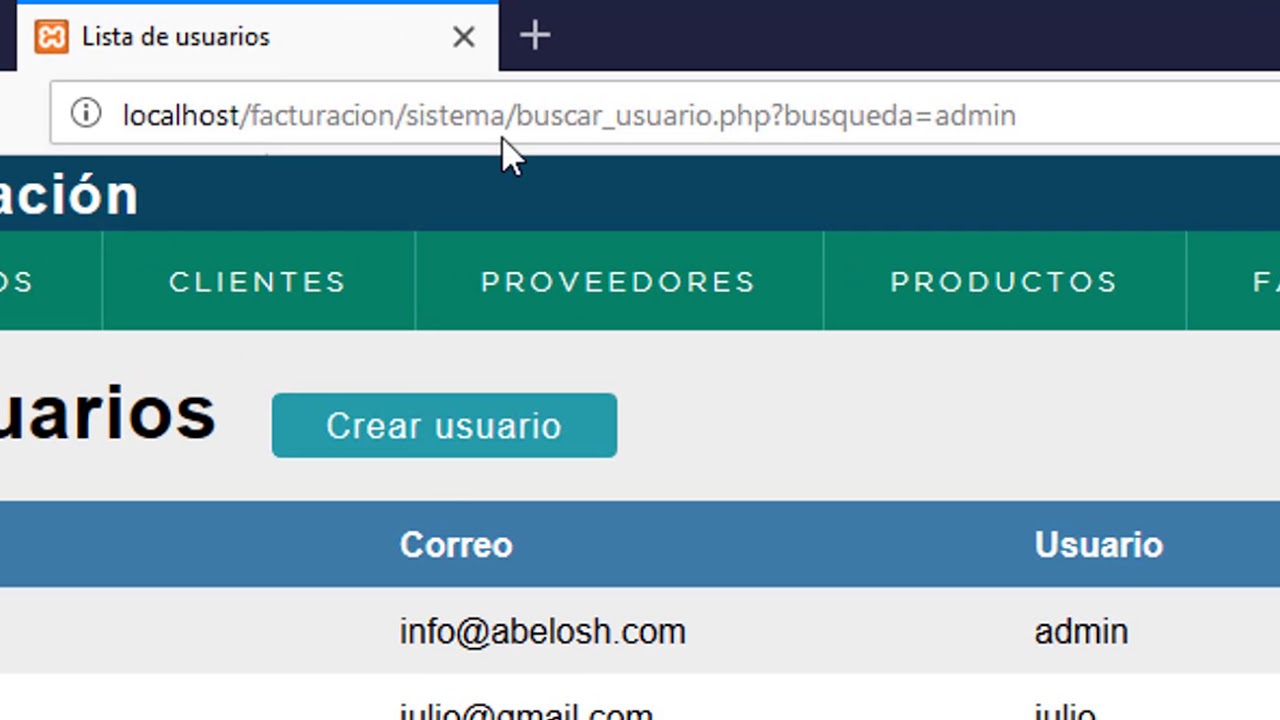Close the Lista de usuarios tab
This screenshot has width=1280, height=720.
(463, 37)
